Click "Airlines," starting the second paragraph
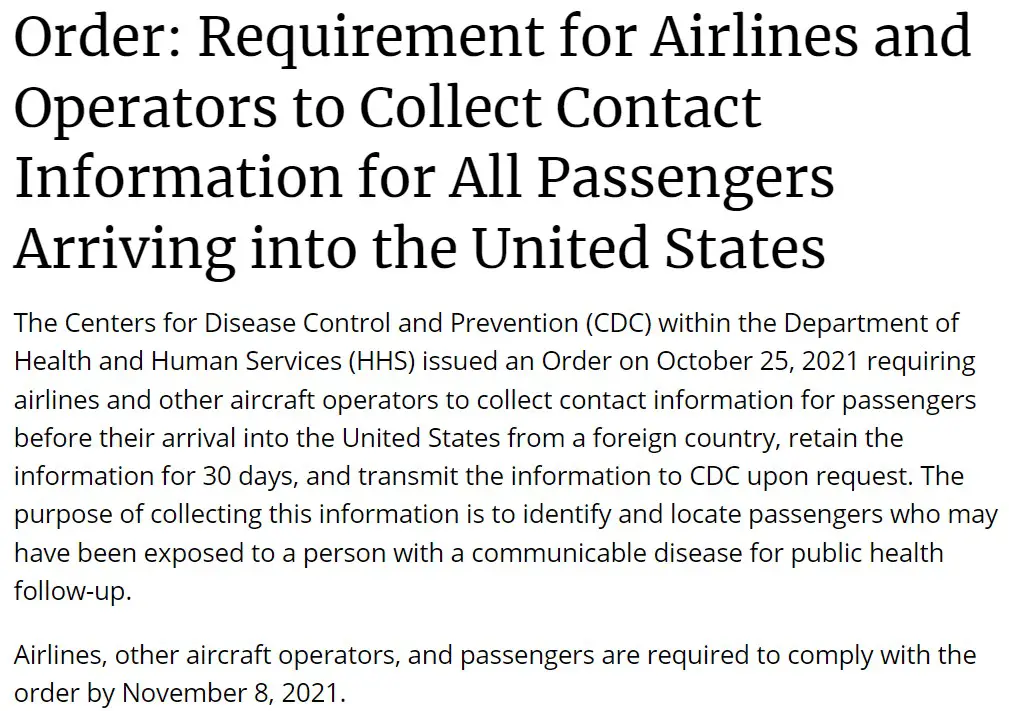The width and height of the screenshot is (1009, 711). 60,656
